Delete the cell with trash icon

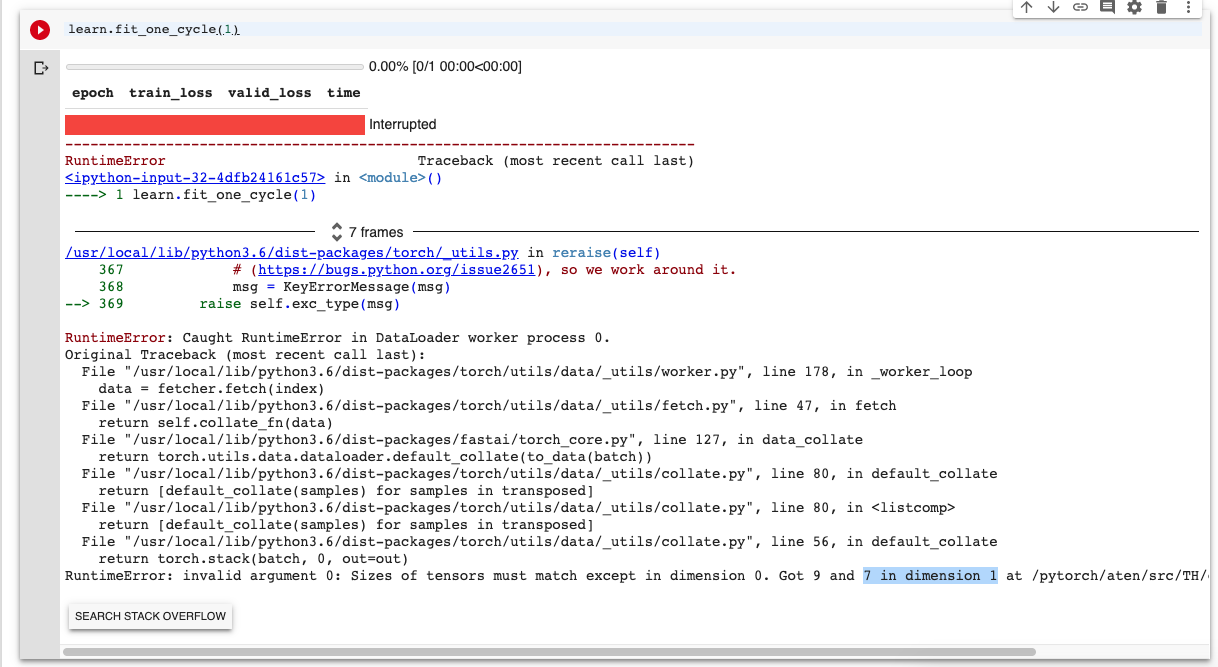[1161, 7]
